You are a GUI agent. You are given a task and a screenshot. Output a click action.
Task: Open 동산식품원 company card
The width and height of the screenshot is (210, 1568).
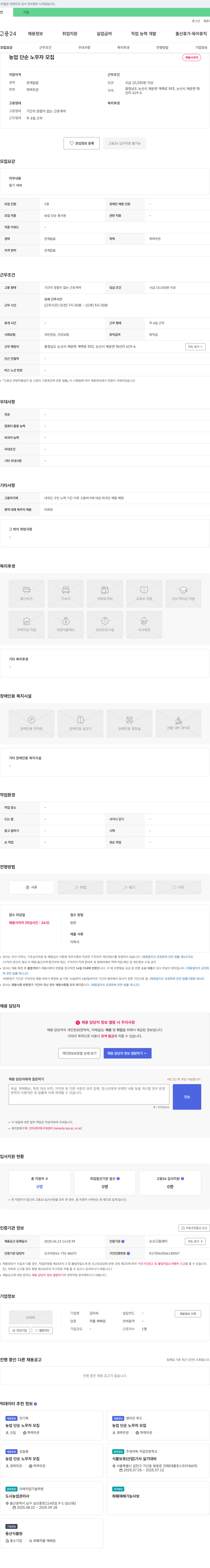52,1533
